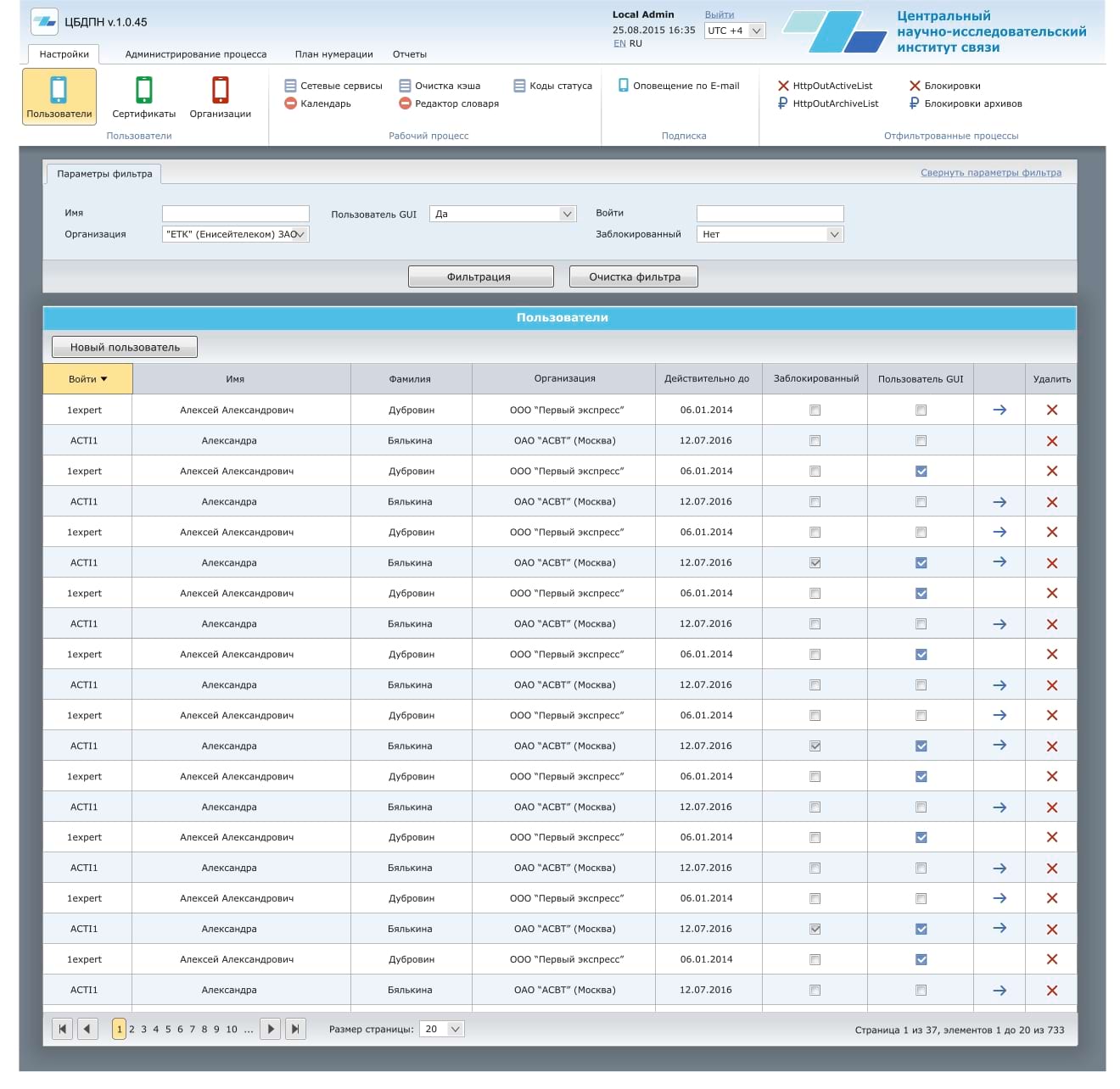The width and height of the screenshot is (1120, 1089).
Task: Click the red delete X in first row
Action: [x=1051, y=410]
